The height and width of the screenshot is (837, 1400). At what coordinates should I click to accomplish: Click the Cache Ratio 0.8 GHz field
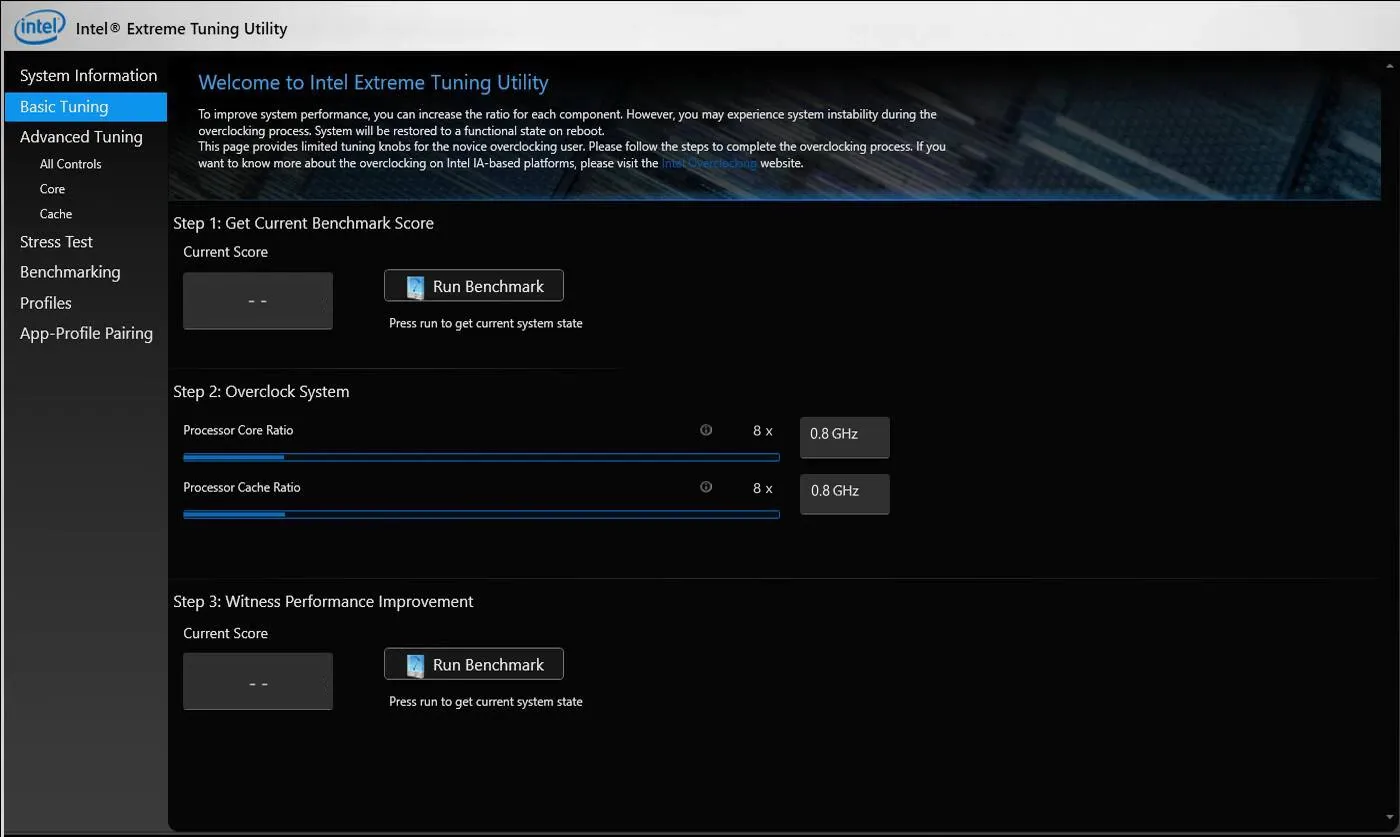click(845, 495)
